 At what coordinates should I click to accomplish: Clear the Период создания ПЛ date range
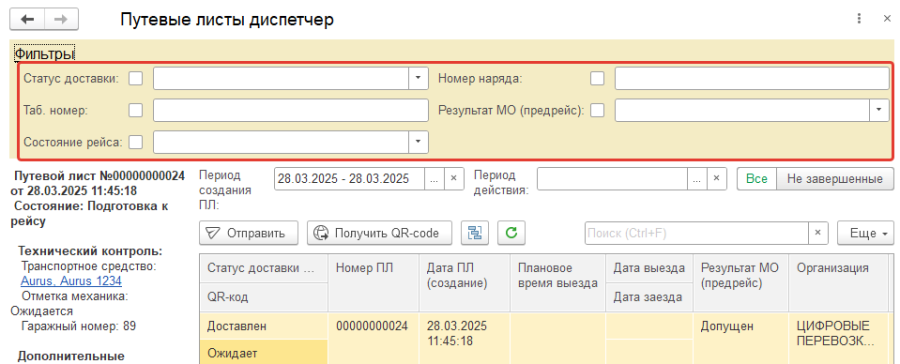coord(453,179)
